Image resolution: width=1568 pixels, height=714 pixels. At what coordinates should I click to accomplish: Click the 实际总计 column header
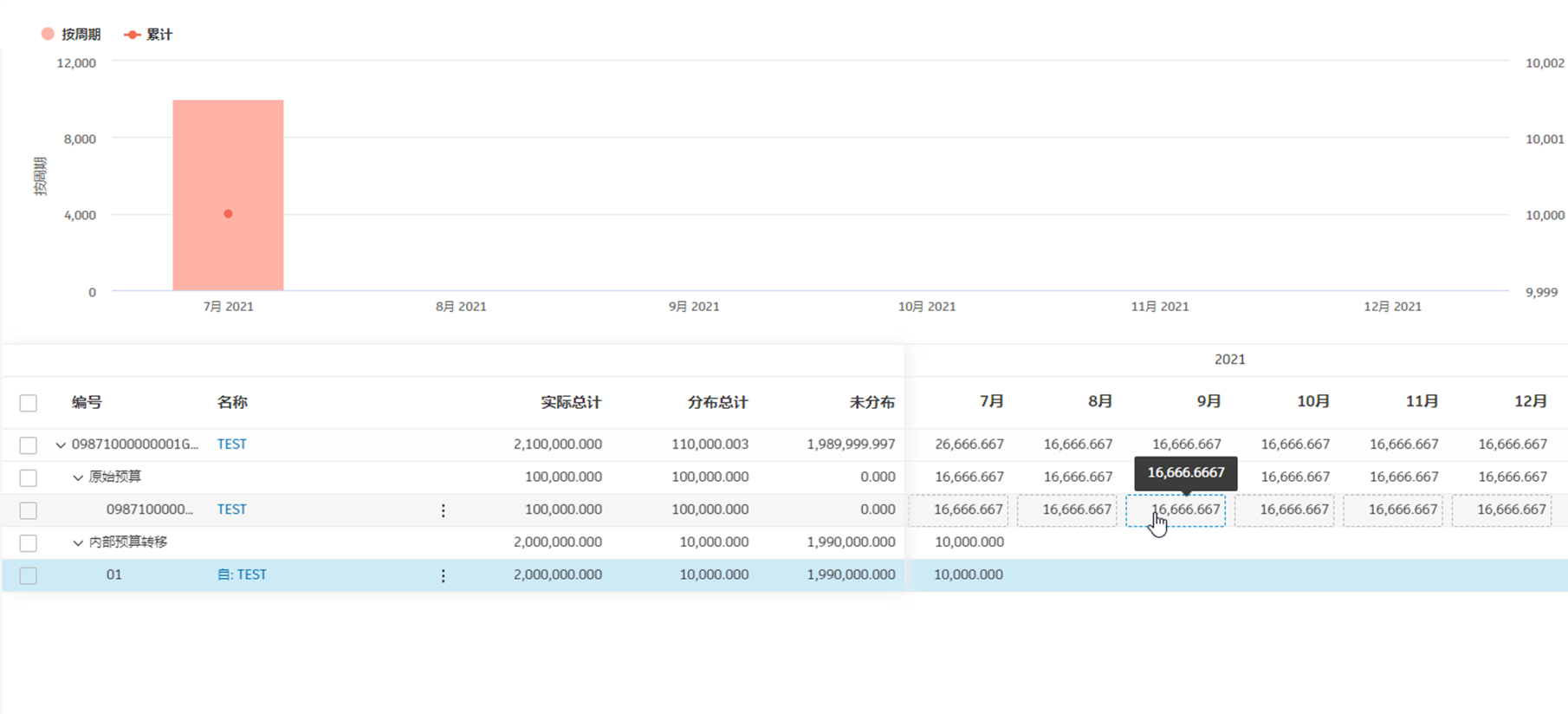click(571, 402)
